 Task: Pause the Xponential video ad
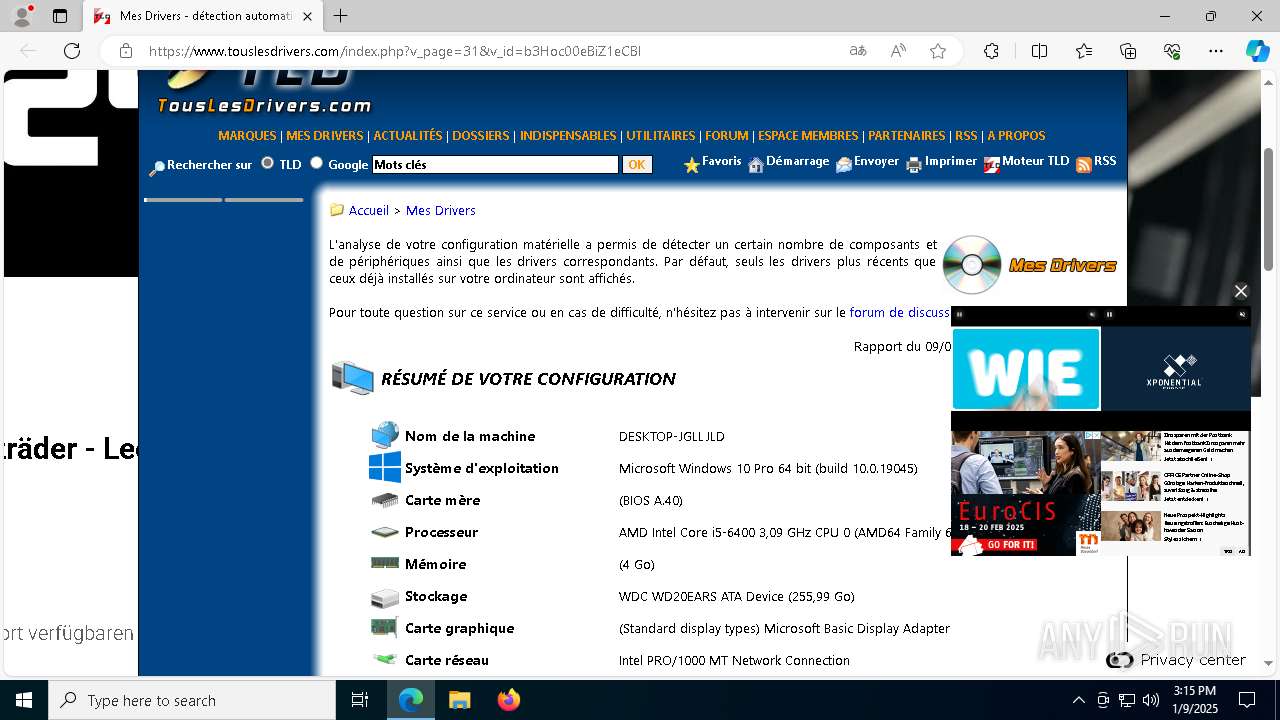pos(1109,314)
